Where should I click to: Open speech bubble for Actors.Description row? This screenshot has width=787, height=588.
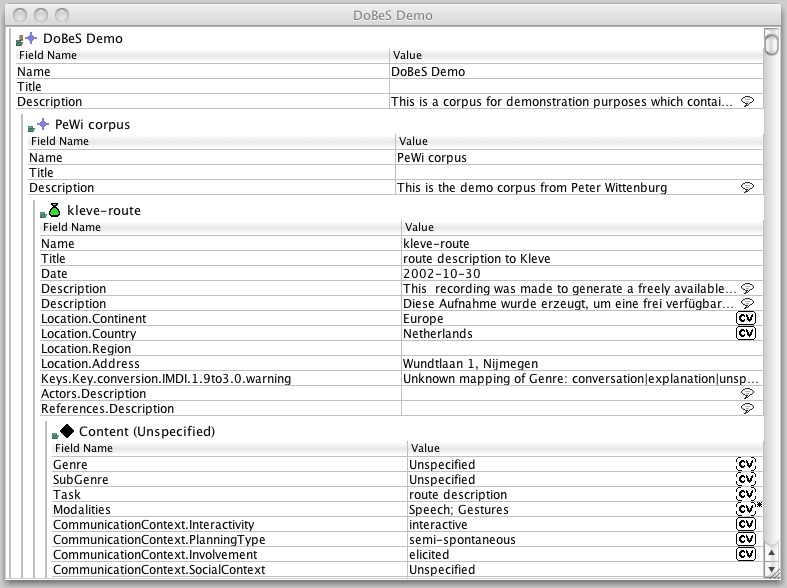click(x=747, y=393)
